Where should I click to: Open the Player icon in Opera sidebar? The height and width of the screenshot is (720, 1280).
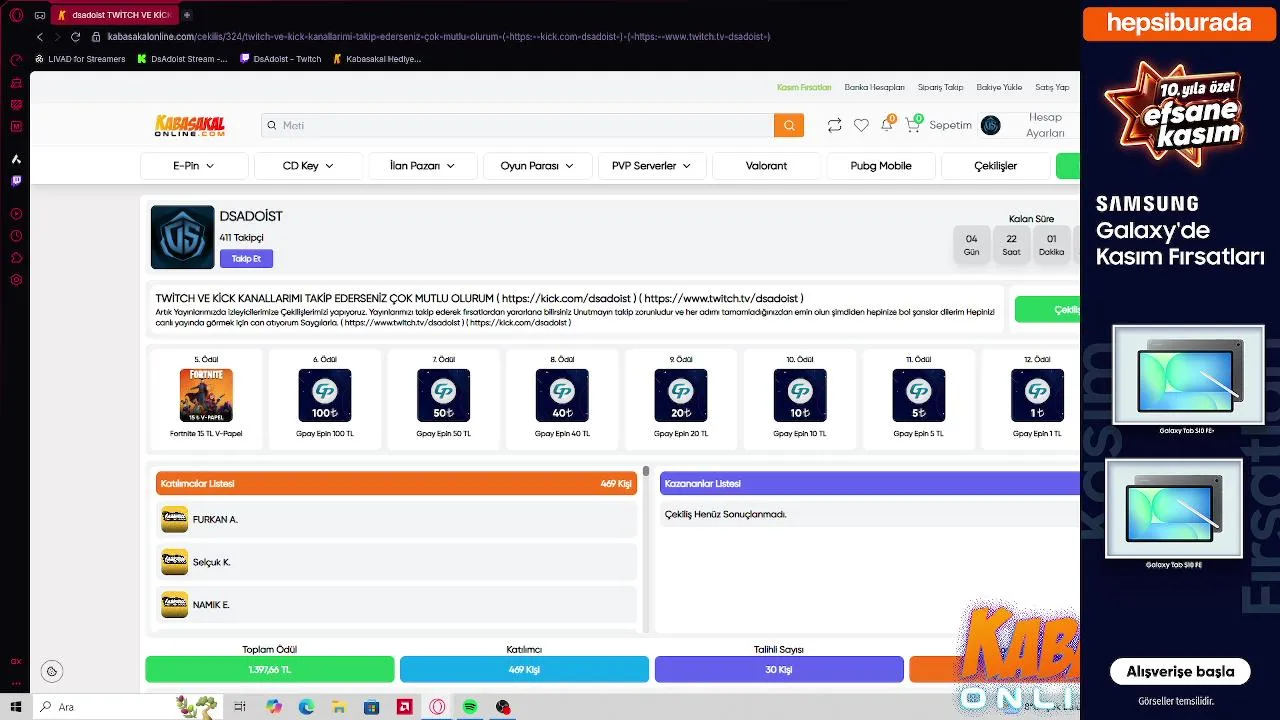click(16, 214)
